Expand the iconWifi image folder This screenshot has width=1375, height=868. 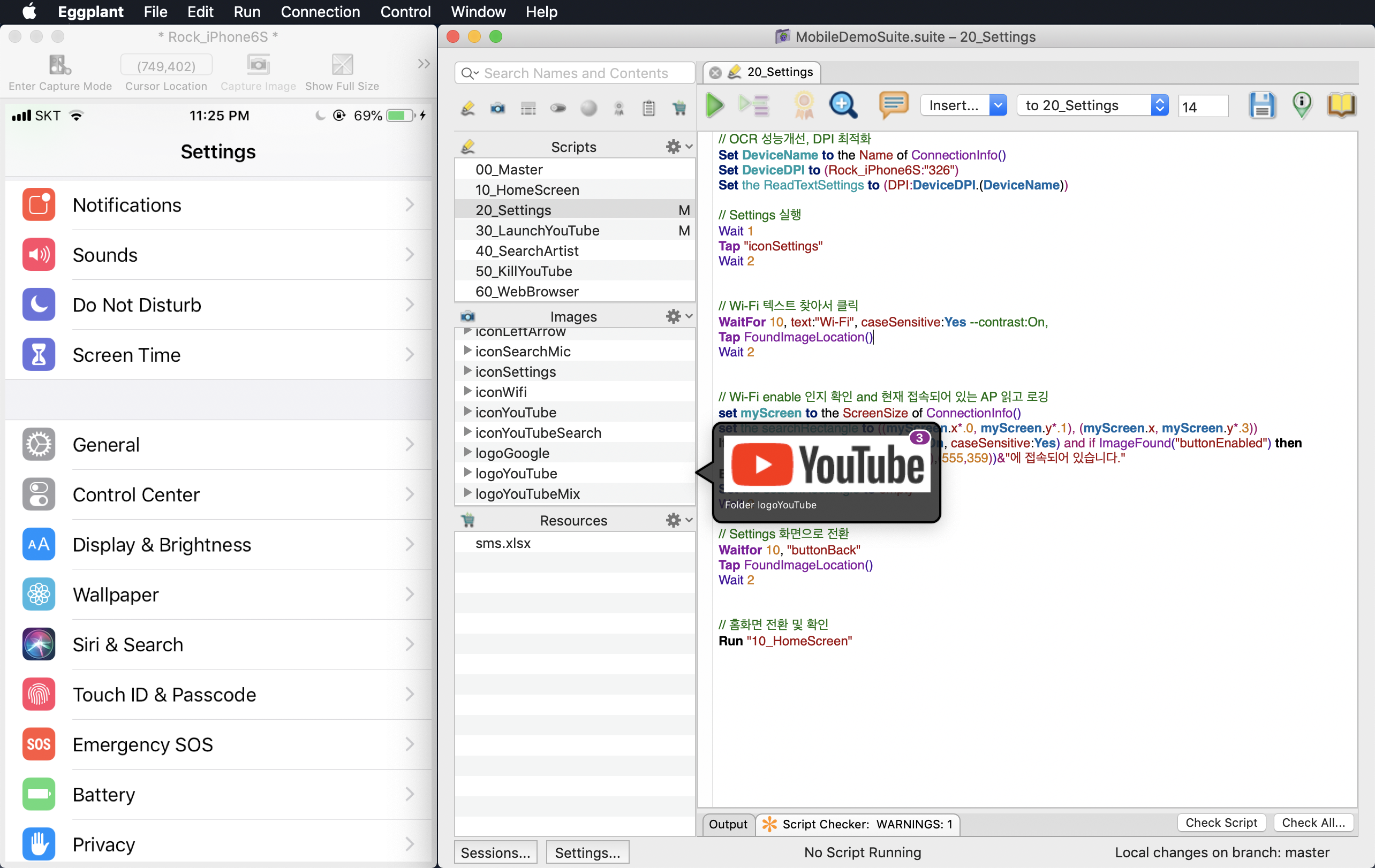467,392
